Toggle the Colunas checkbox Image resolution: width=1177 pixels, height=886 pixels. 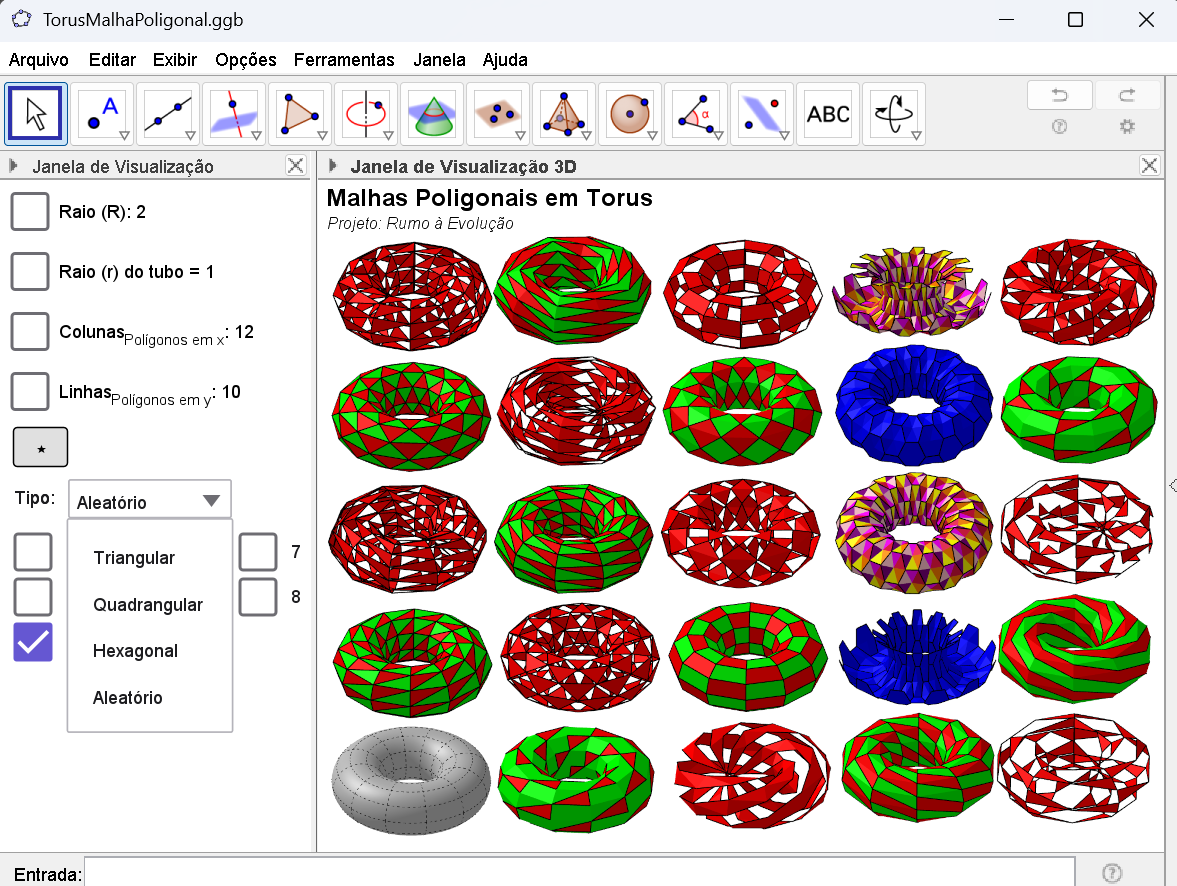(30, 332)
